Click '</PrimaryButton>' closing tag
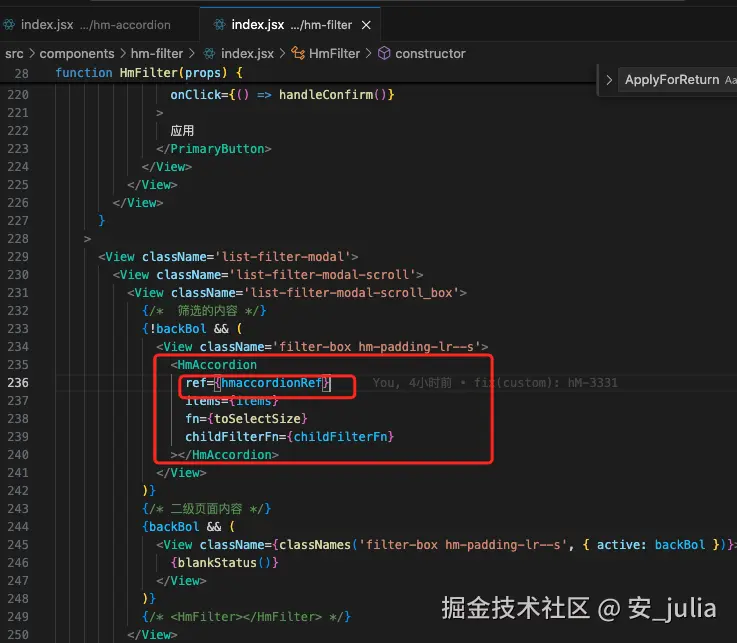This screenshot has height=643, width=737. [x=214, y=149]
